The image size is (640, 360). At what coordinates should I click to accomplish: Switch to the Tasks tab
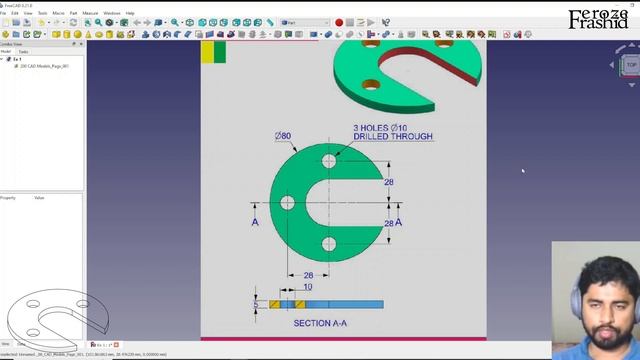(23, 52)
